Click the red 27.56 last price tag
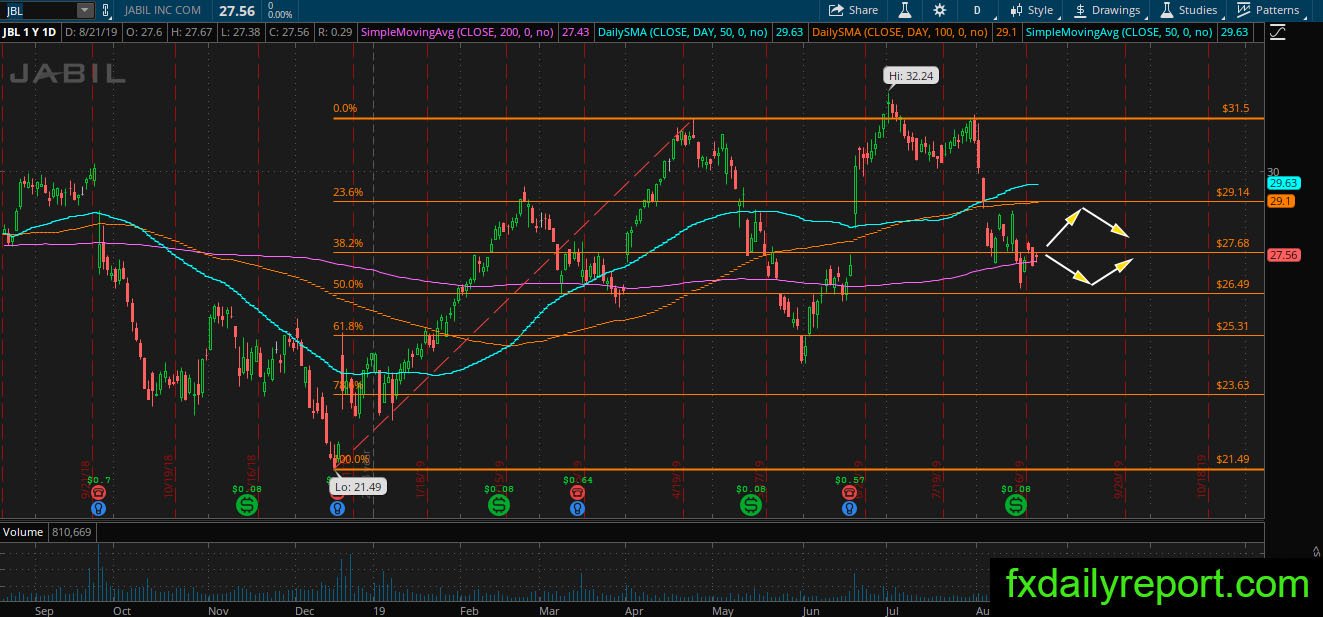The height and width of the screenshot is (617, 1323). [x=1282, y=255]
